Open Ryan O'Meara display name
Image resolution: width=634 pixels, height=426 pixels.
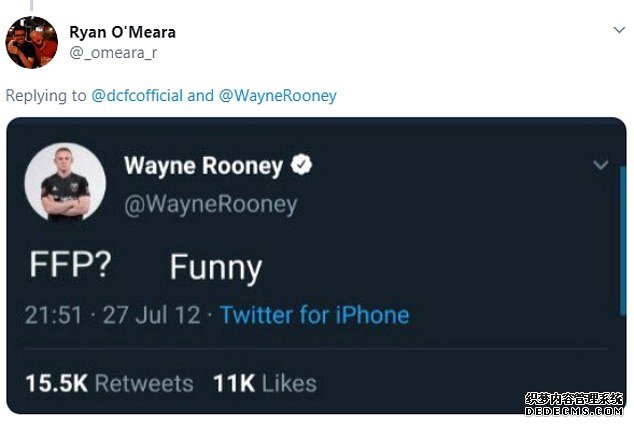[122, 32]
